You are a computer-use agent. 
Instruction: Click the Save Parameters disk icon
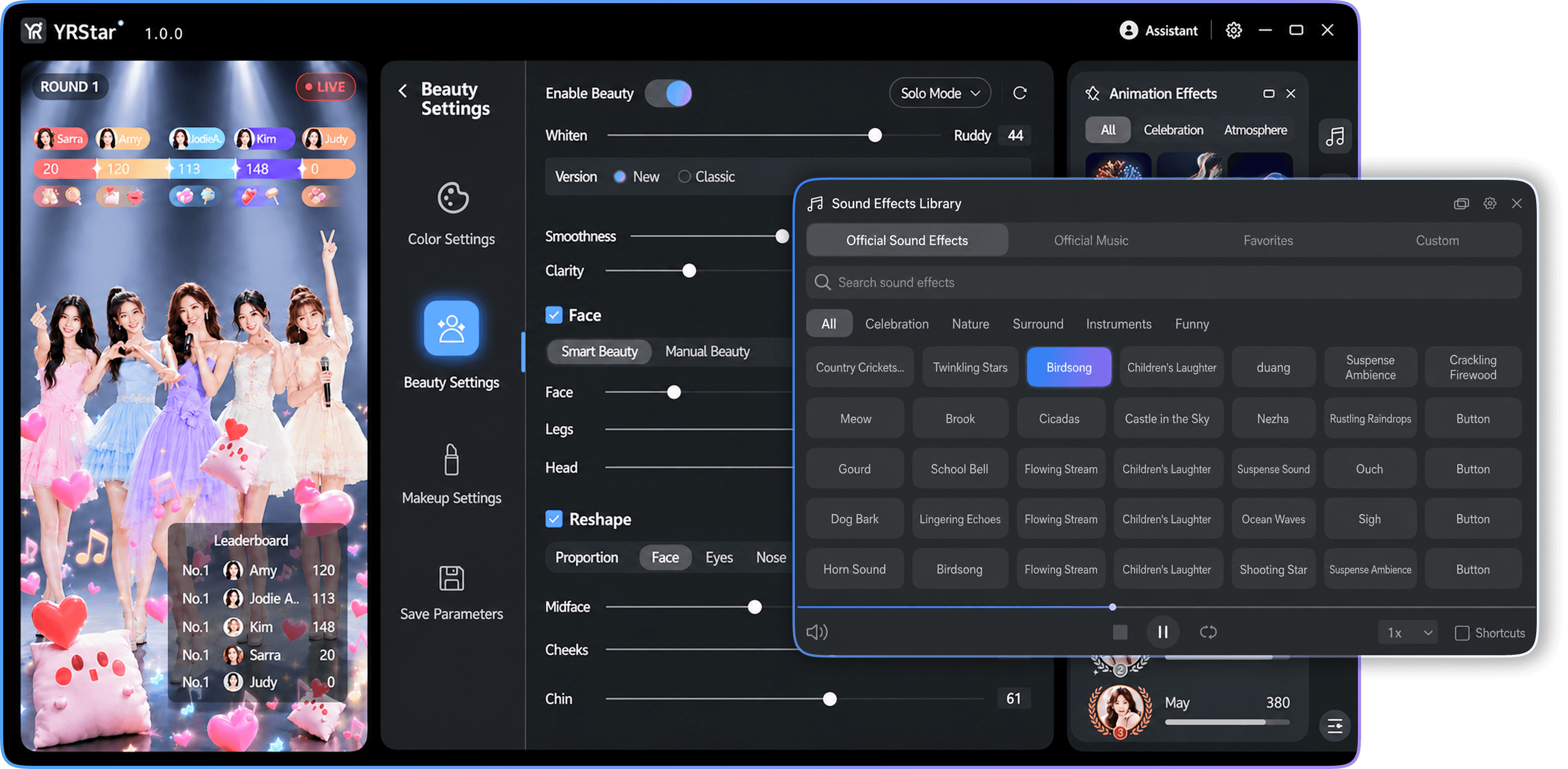coord(451,578)
